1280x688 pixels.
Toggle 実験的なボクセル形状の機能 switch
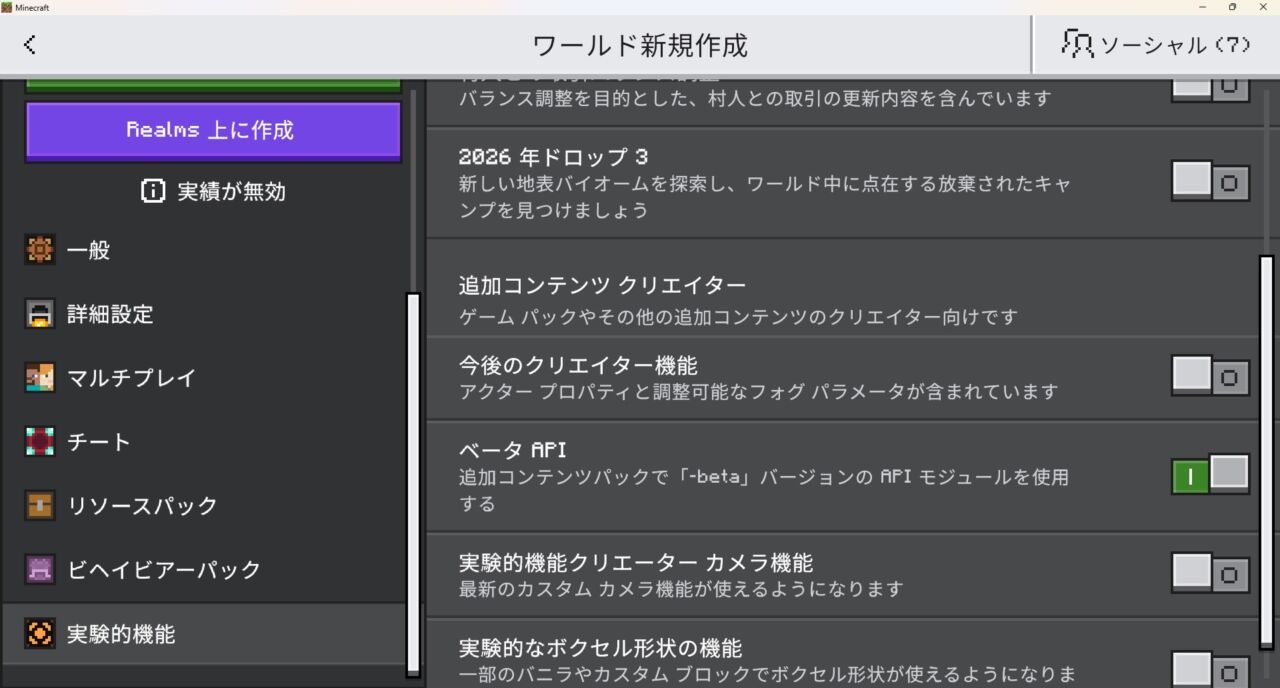click(x=1211, y=669)
